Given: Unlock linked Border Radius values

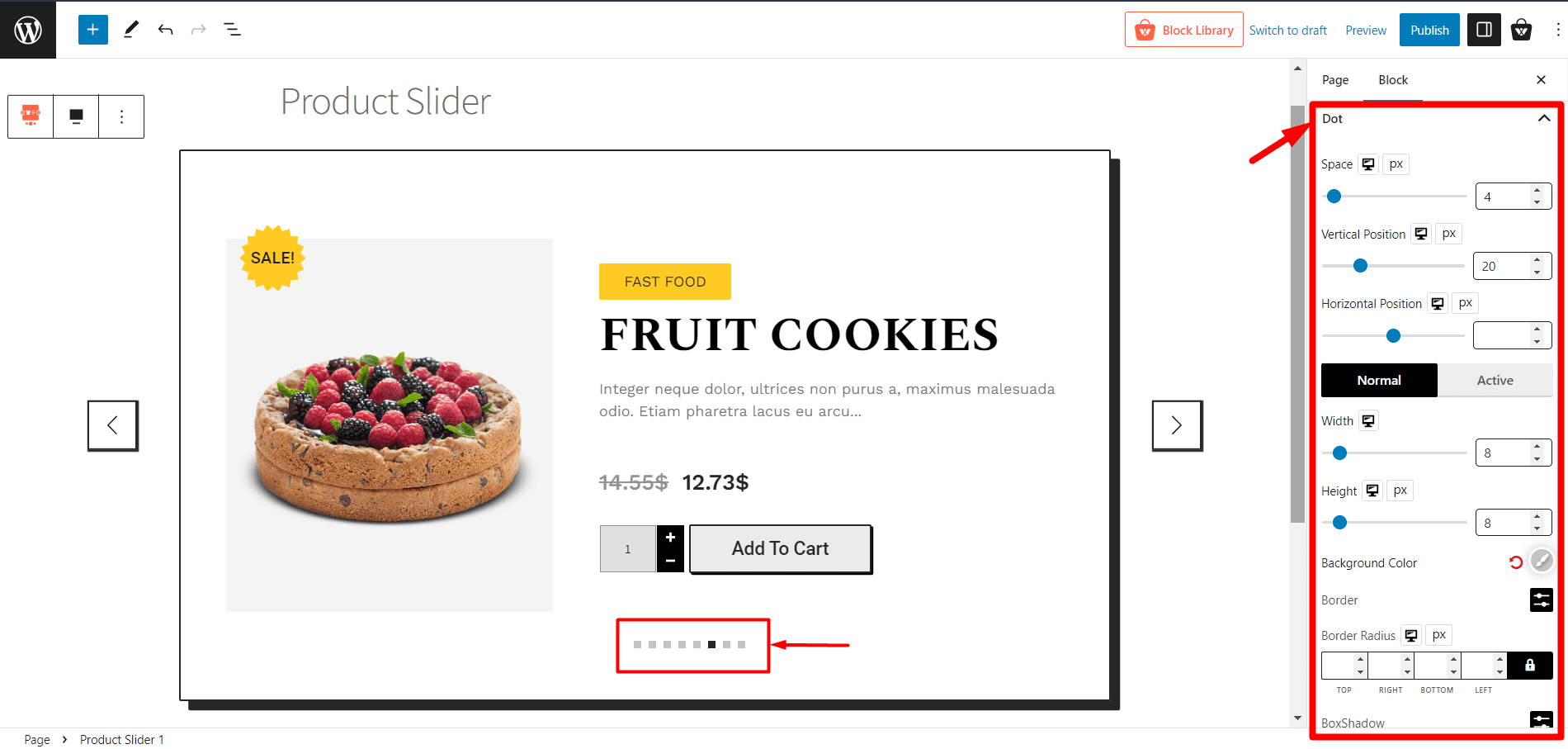Looking at the screenshot, I should pyautogui.click(x=1529, y=666).
